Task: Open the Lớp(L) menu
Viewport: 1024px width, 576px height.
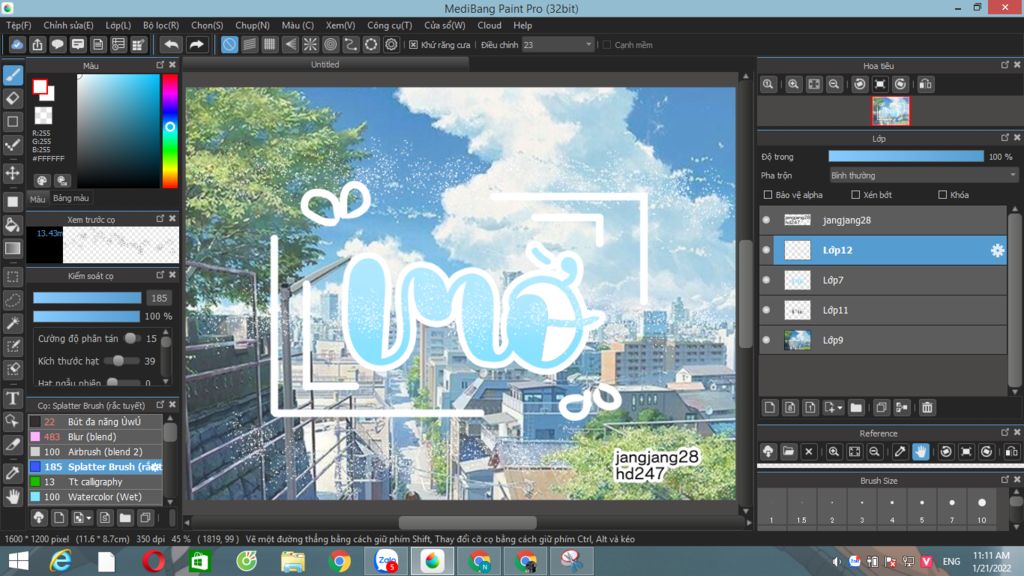Action: (118, 25)
